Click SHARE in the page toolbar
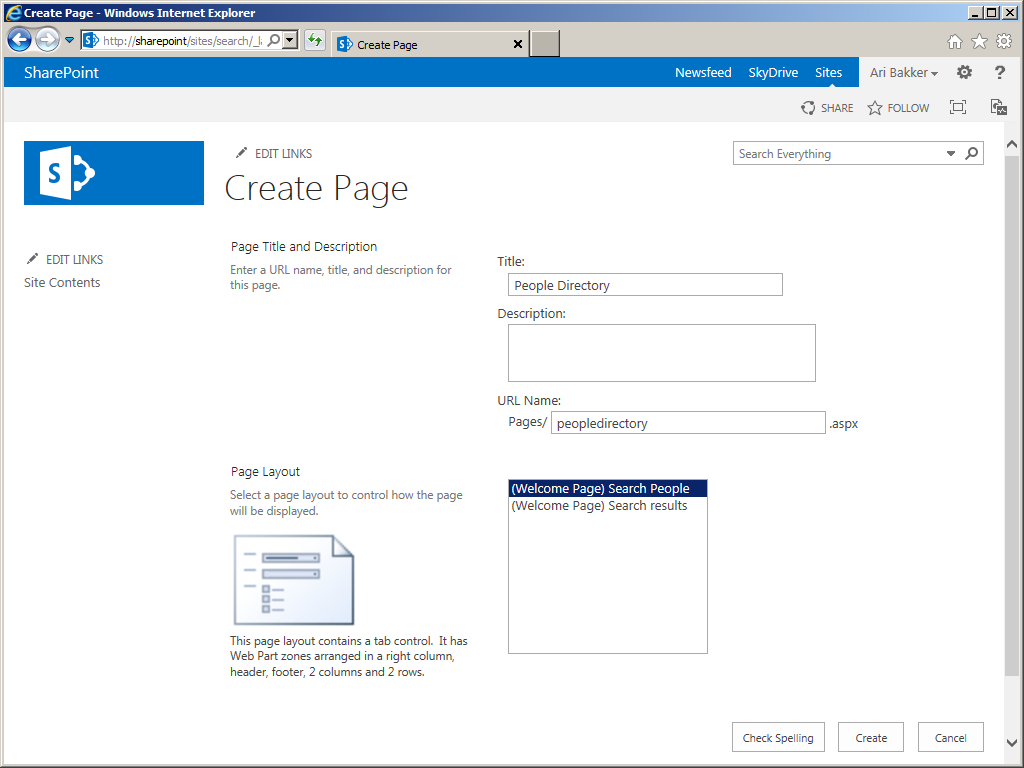The width and height of the screenshot is (1024, 768). [827, 108]
